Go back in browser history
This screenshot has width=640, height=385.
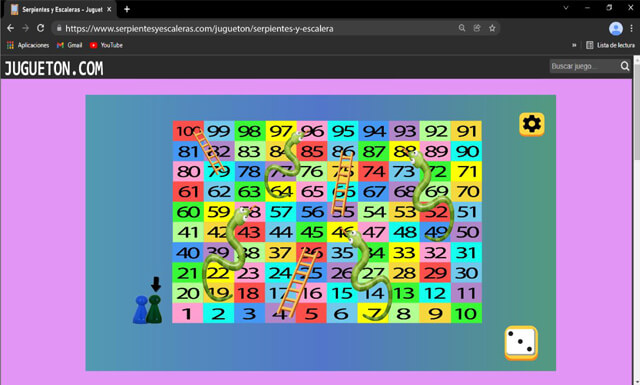11,28
